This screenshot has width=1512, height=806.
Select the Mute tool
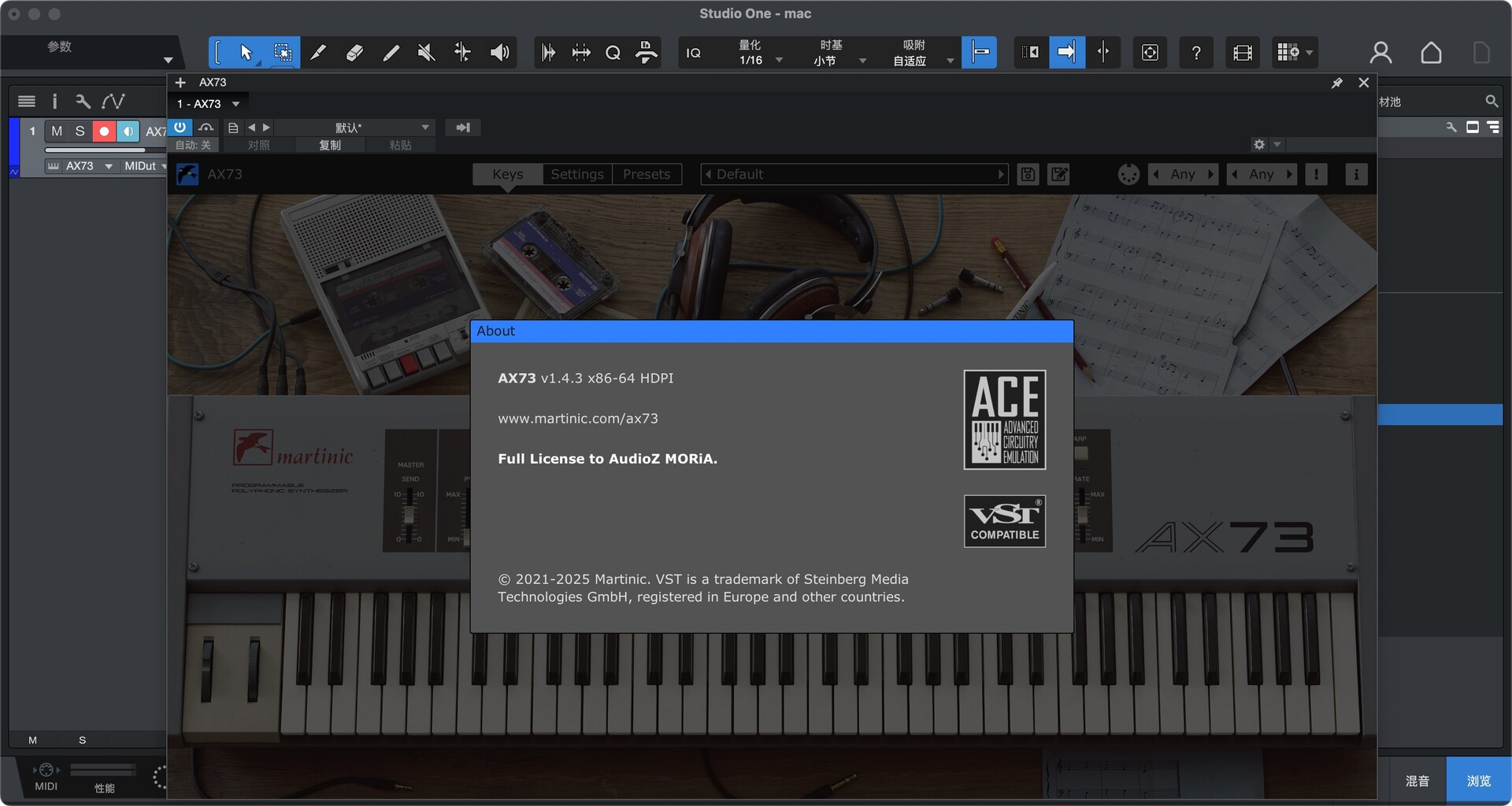point(426,53)
